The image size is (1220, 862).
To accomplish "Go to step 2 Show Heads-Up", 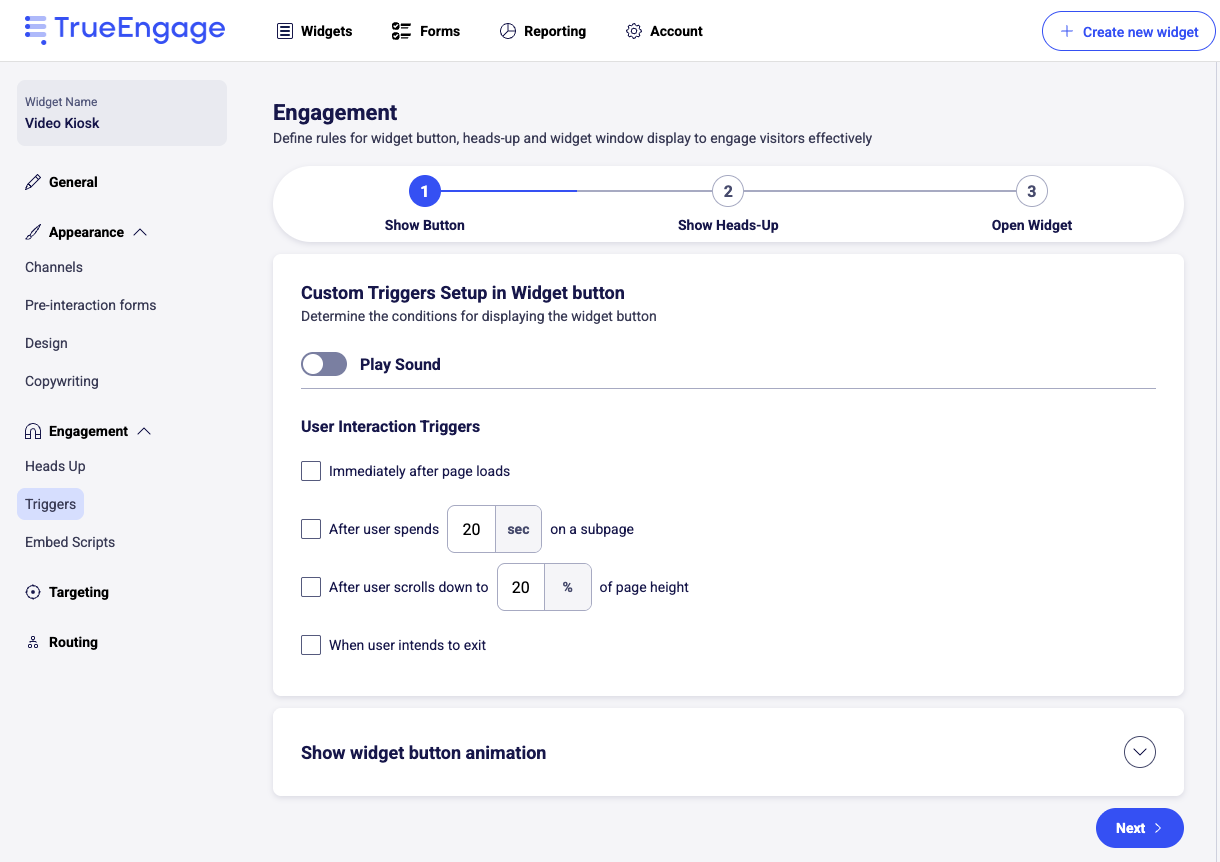I will pyautogui.click(x=728, y=191).
